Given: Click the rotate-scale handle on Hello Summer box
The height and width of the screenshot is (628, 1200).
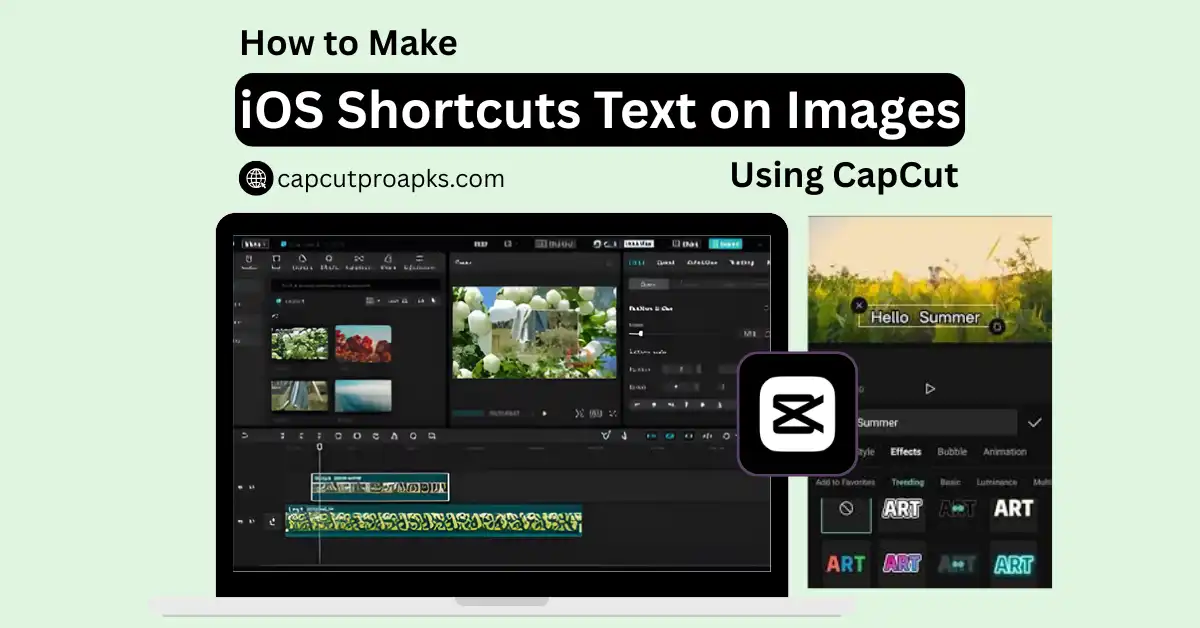Looking at the screenshot, I should click(996, 327).
